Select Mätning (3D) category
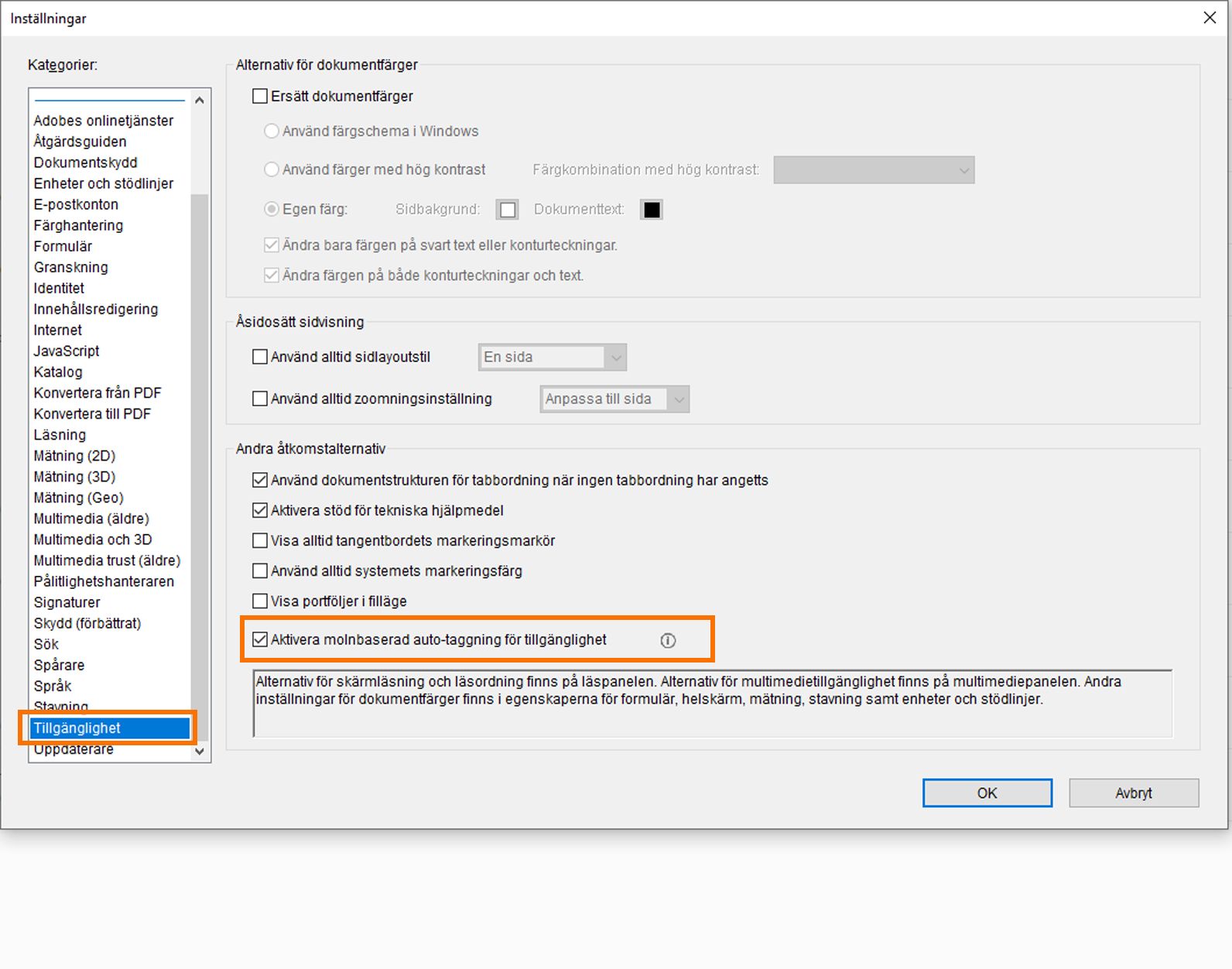Screen dimensions: 1232x969 [x=74, y=477]
